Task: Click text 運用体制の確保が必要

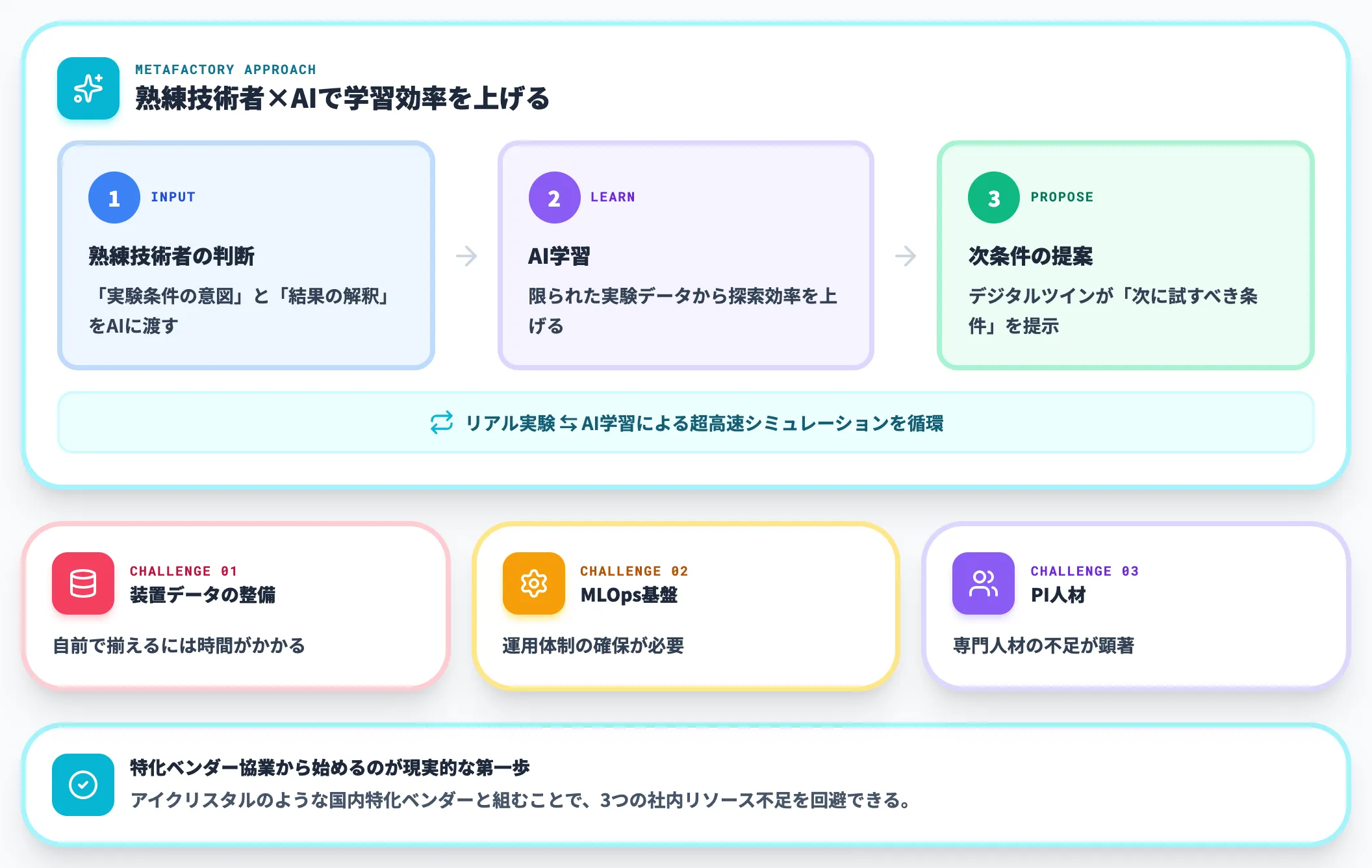Action: [593, 646]
